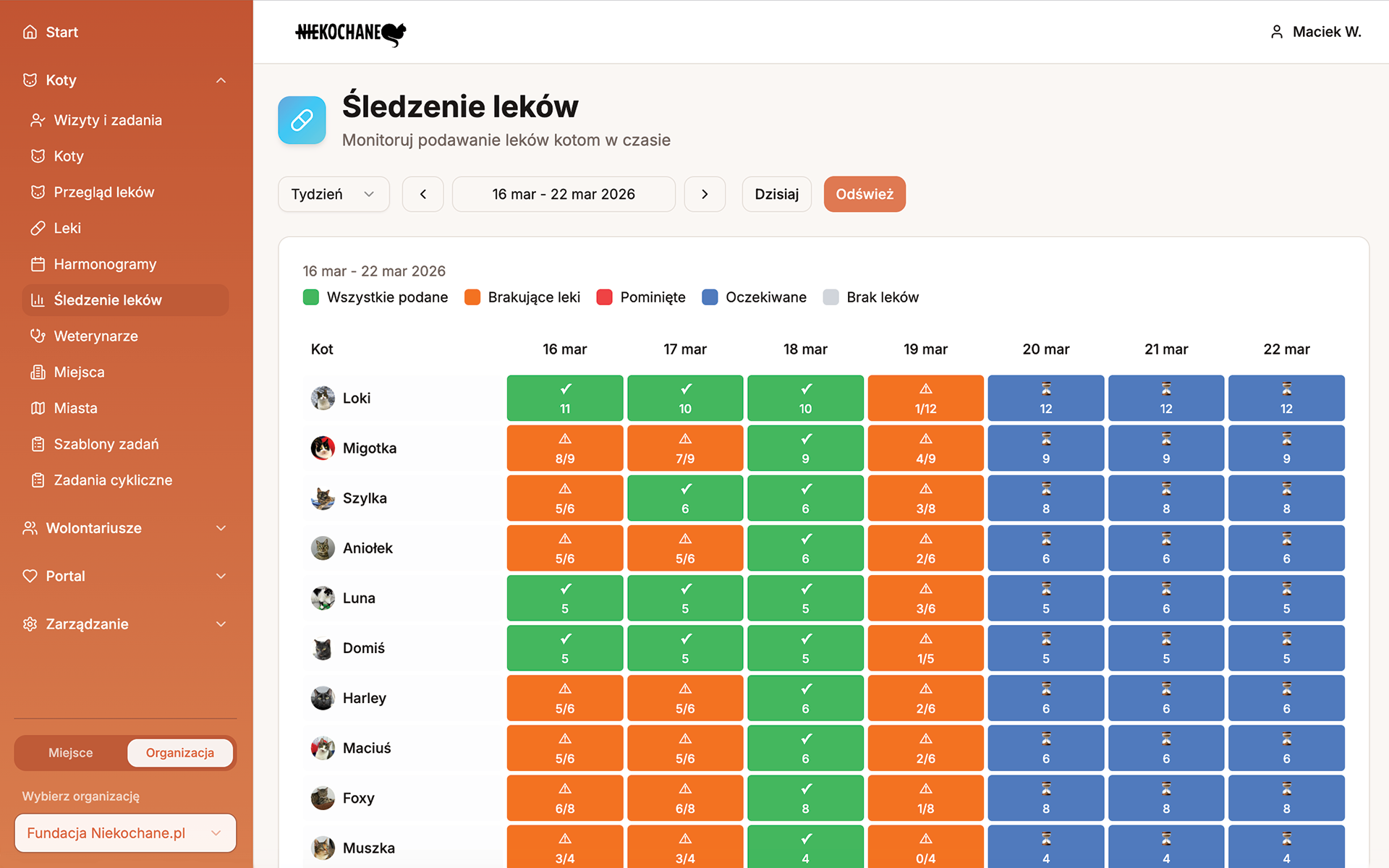This screenshot has width=1389, height=868.
Task: Click the pill icon next to Leki
Action: pos(38,229)
